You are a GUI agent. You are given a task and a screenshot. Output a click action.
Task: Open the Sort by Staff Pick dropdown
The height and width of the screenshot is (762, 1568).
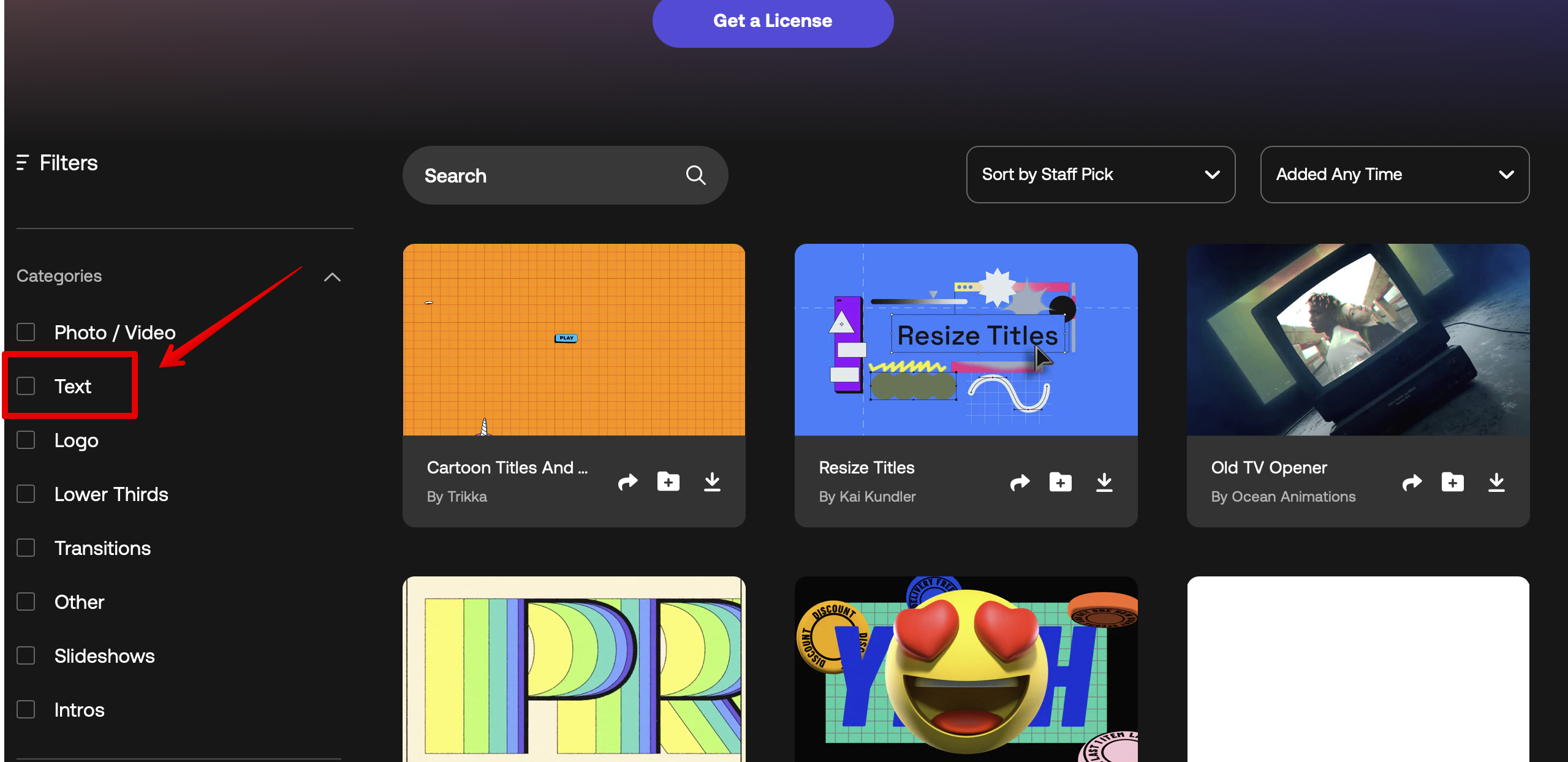(x=1100, y=175)
